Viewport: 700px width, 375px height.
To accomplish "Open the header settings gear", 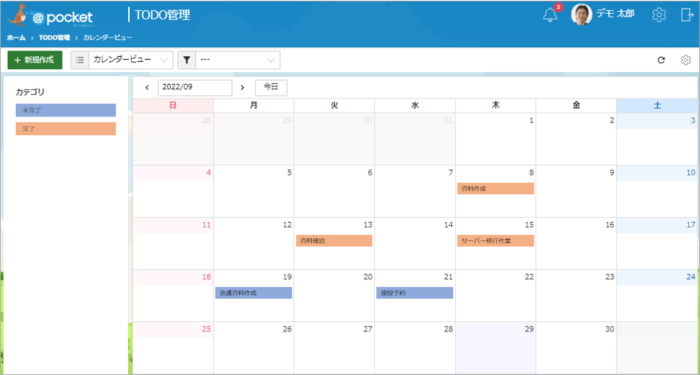I will [x=659, y=15].
